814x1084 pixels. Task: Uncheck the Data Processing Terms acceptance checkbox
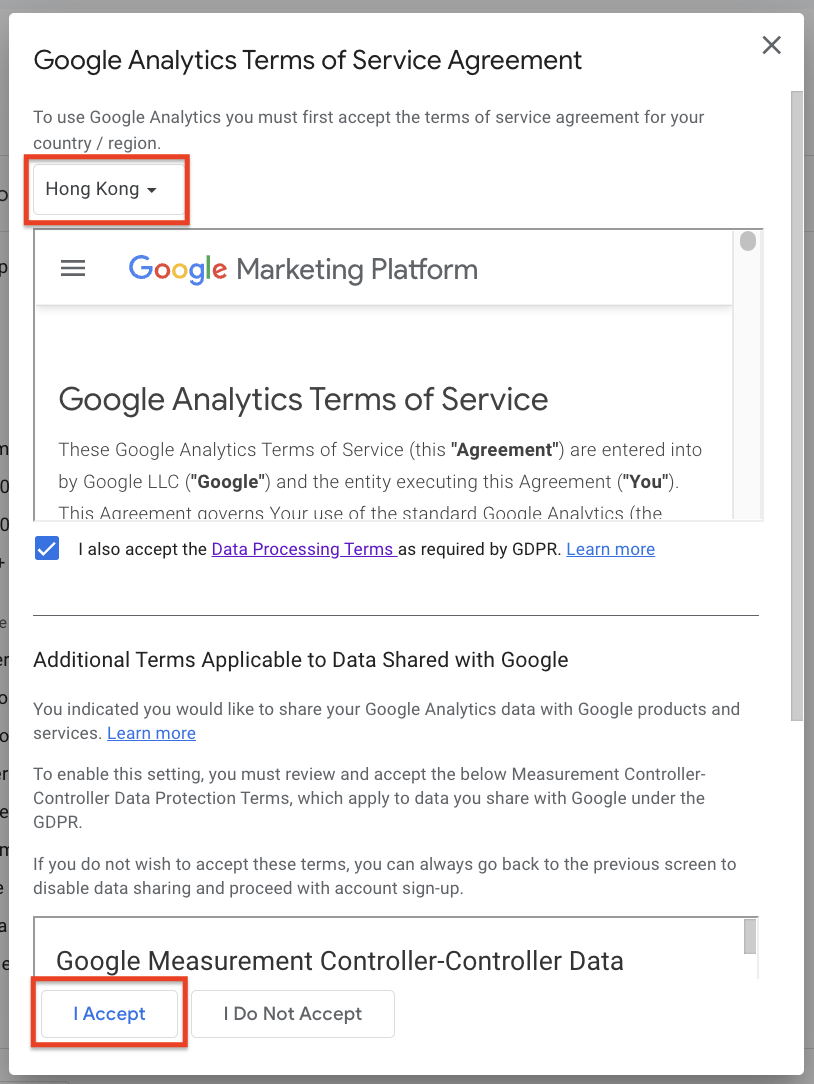47,549
